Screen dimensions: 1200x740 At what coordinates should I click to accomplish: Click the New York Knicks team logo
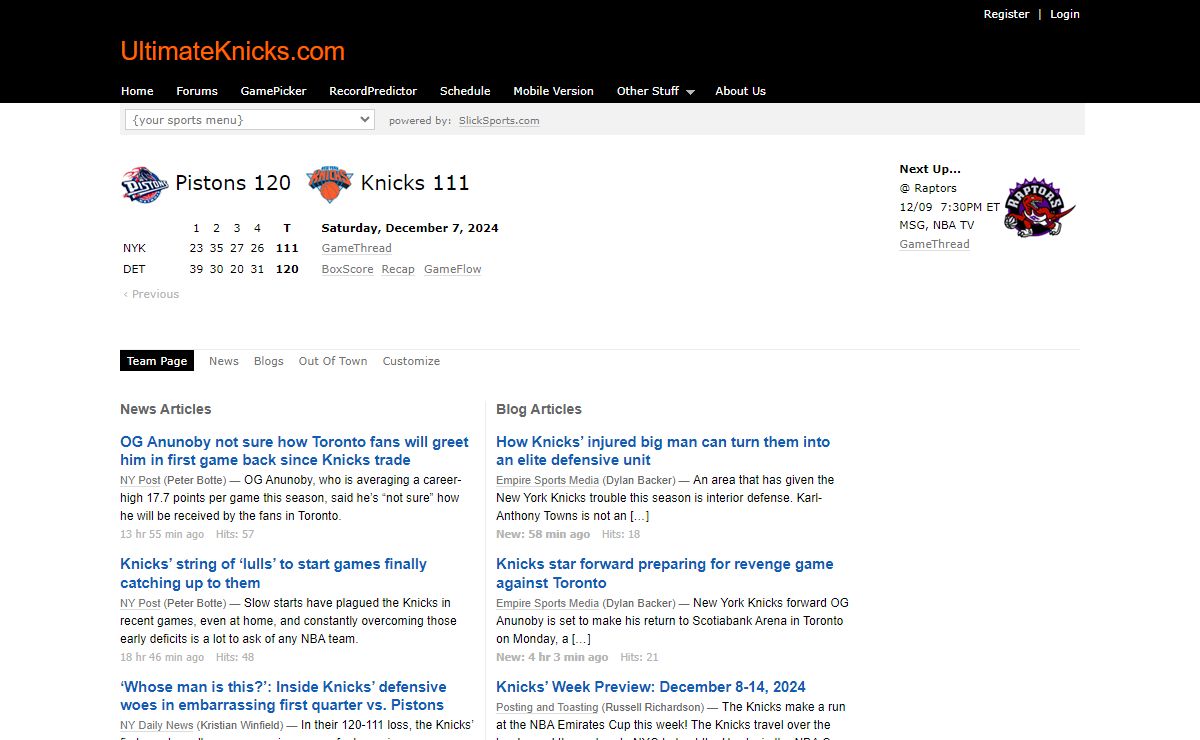[330, 184]
